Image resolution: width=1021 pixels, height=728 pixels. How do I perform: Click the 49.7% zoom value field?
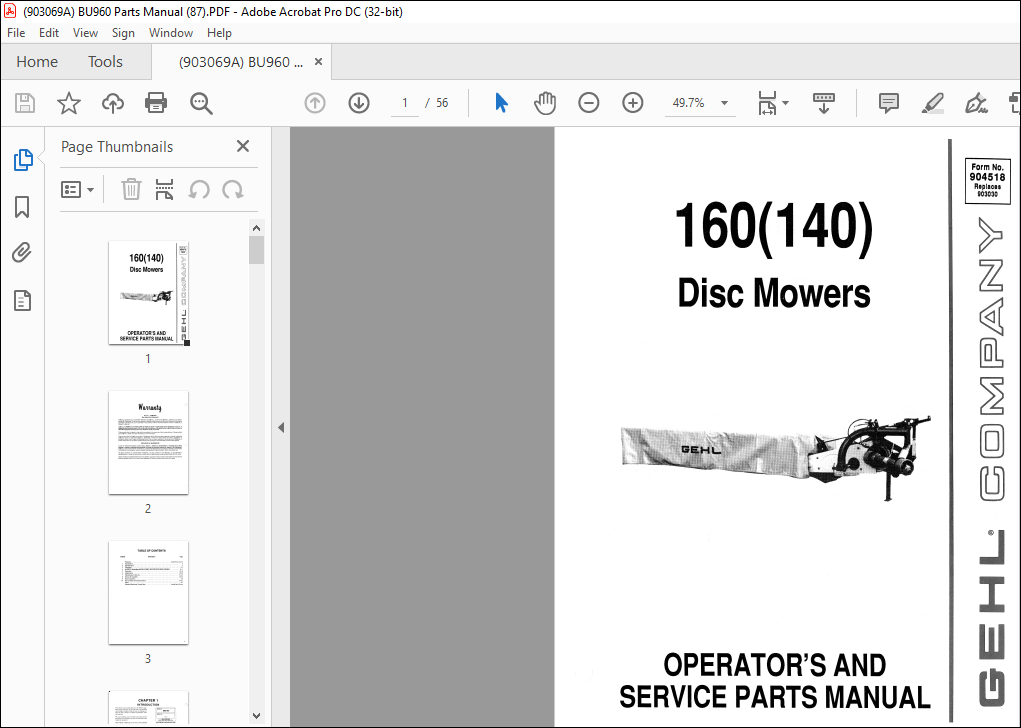pyautogui.click(x=688, y=103)
